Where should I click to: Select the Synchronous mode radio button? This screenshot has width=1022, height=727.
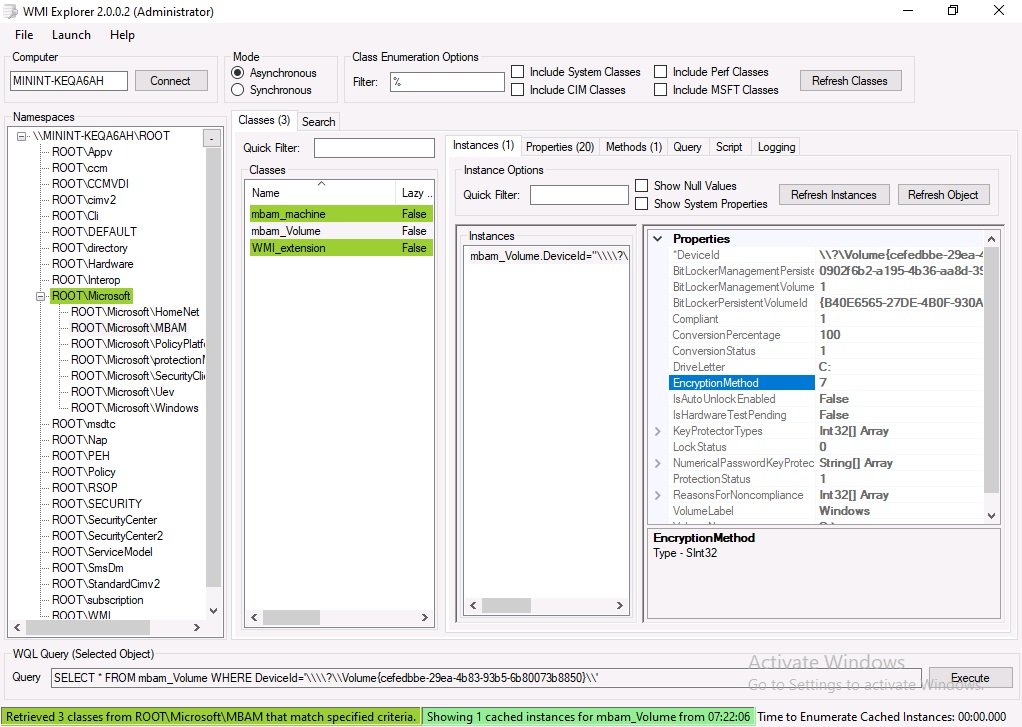pos(238,89)
